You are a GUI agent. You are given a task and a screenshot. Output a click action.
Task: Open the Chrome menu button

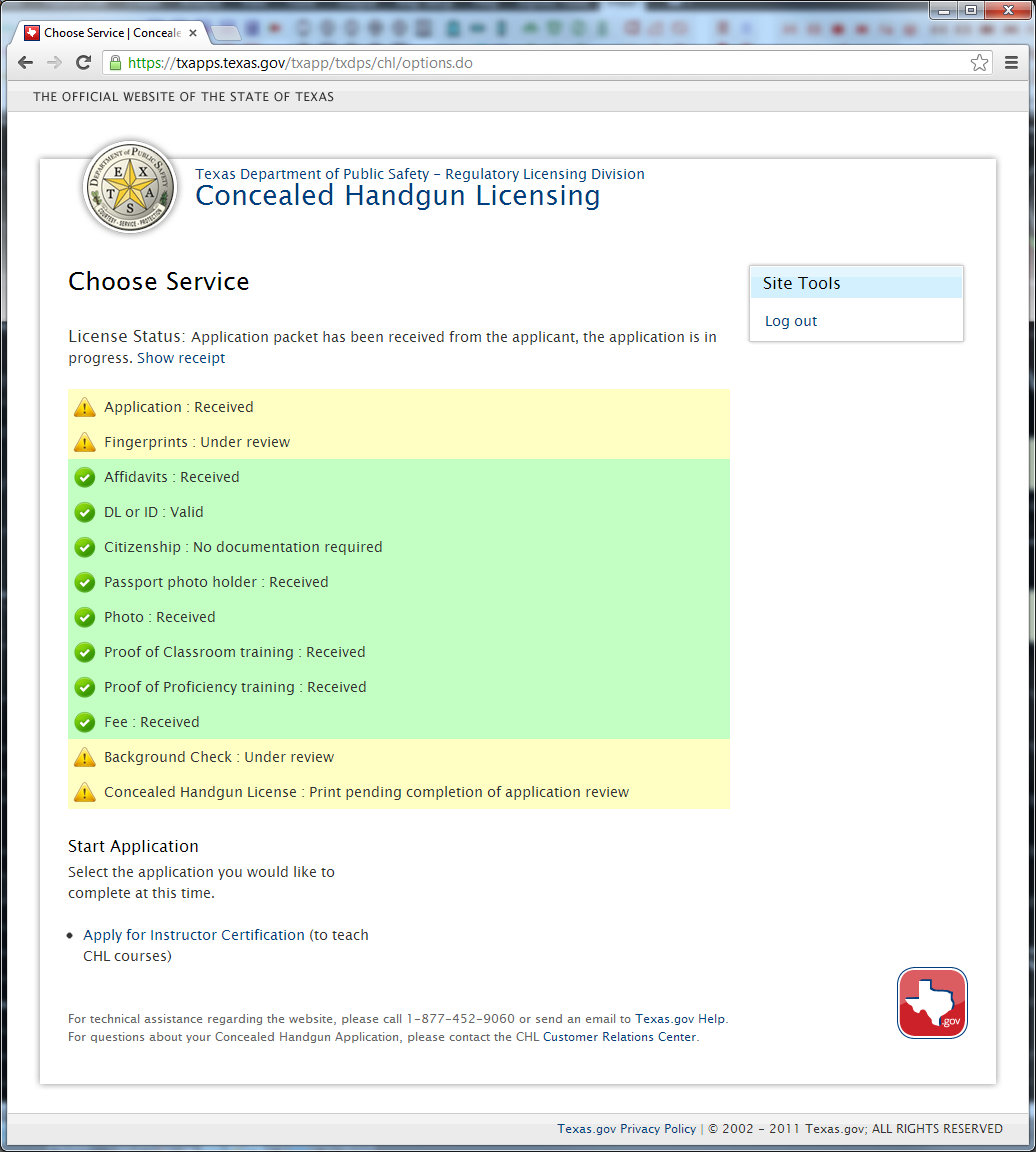point(1011,63)
